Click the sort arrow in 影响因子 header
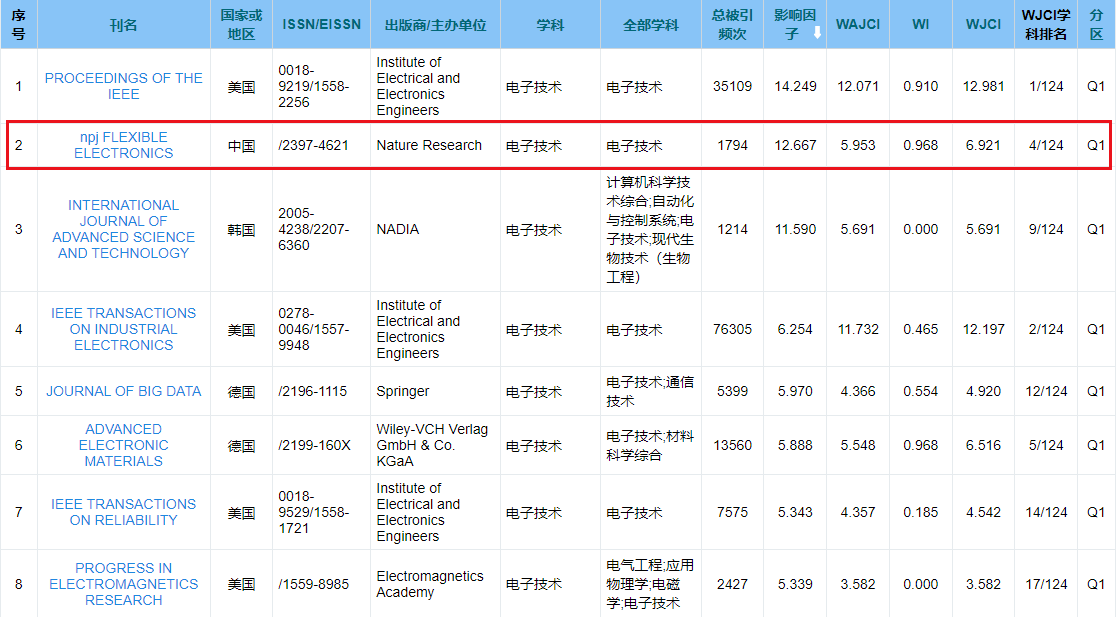The image size is (1116, 617). point(817,33)
